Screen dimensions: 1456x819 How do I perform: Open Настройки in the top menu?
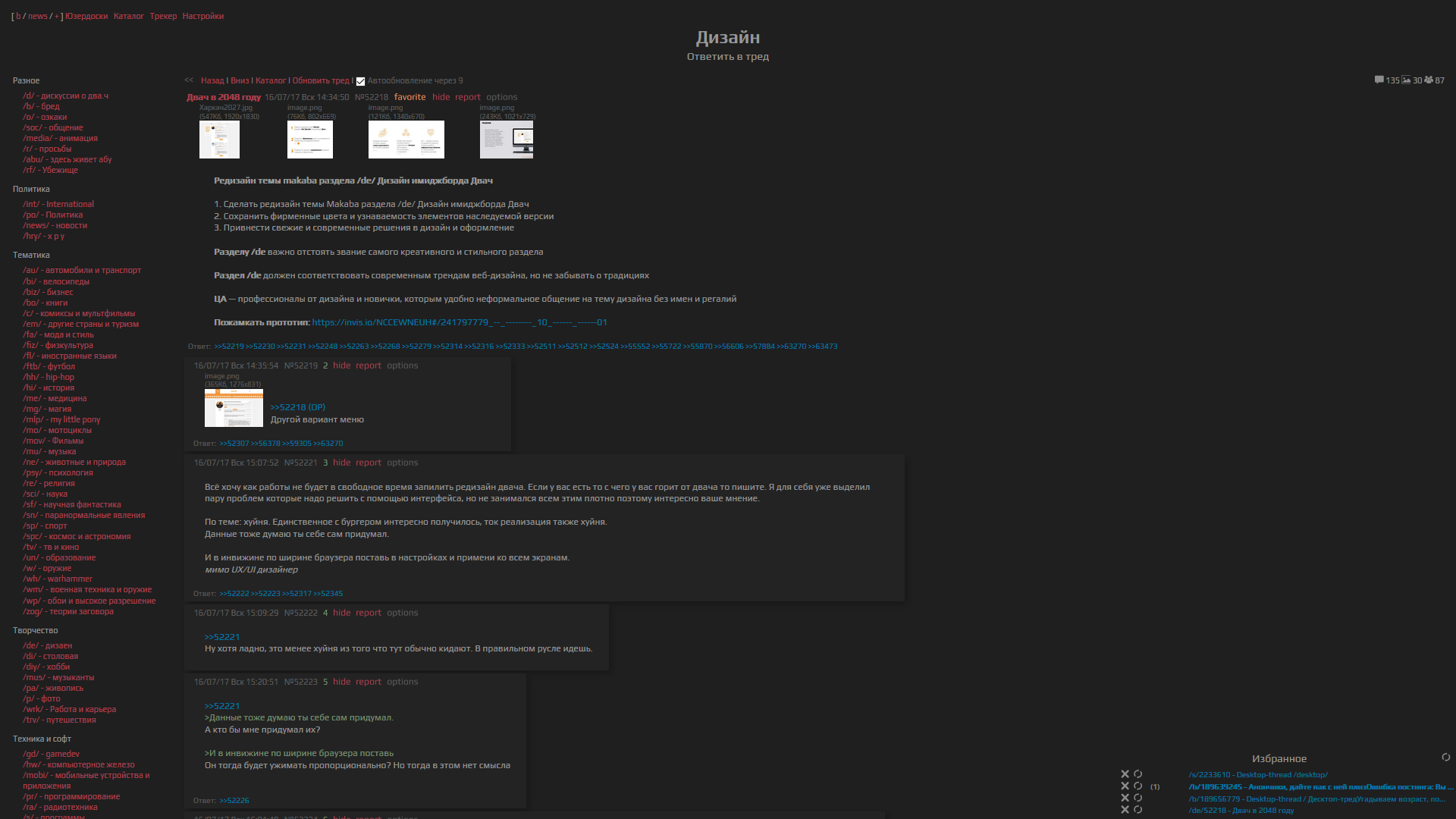pyautogui.click(x=202, y=16)
